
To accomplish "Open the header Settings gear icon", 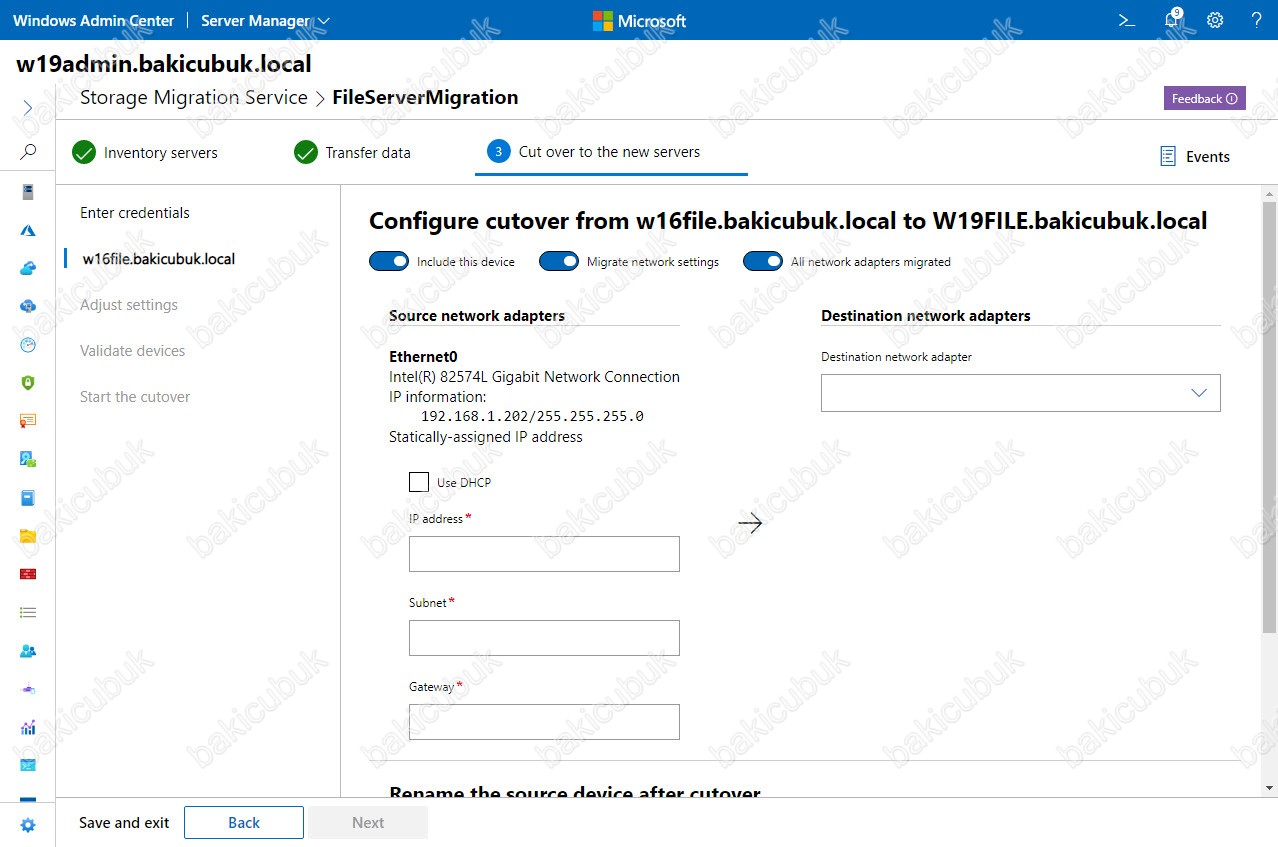I will (1215, 20).
